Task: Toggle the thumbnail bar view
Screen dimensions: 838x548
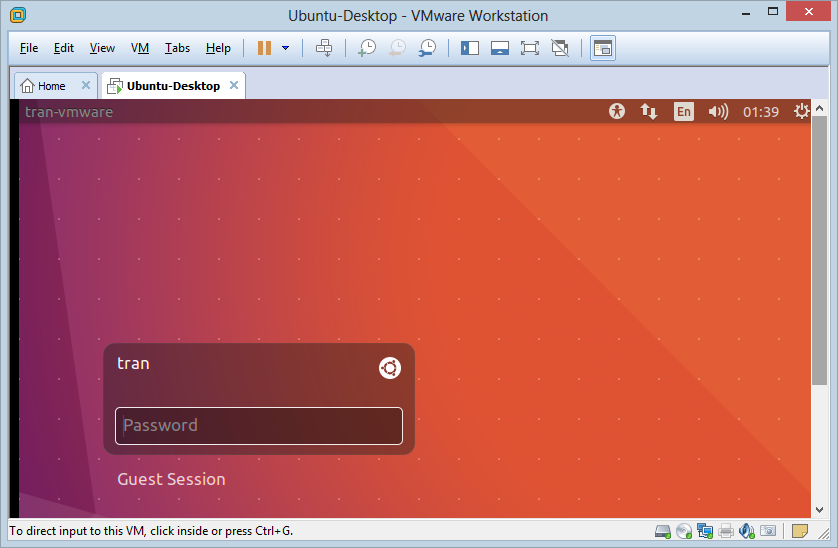Action: click(500, 48)
